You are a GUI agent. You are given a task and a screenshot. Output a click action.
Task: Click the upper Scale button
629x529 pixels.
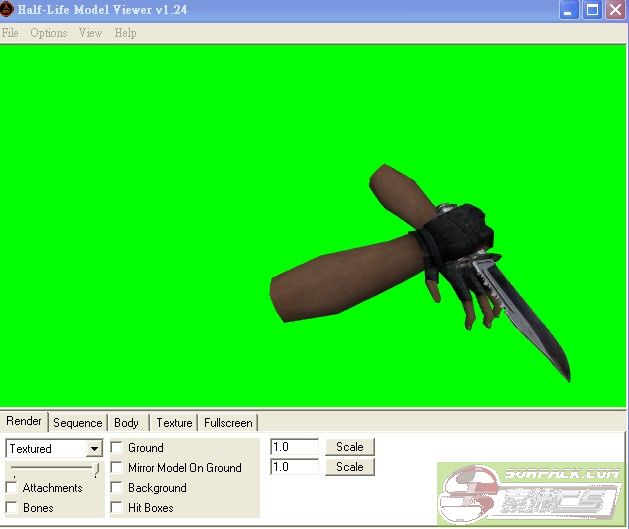pos(349,447)
